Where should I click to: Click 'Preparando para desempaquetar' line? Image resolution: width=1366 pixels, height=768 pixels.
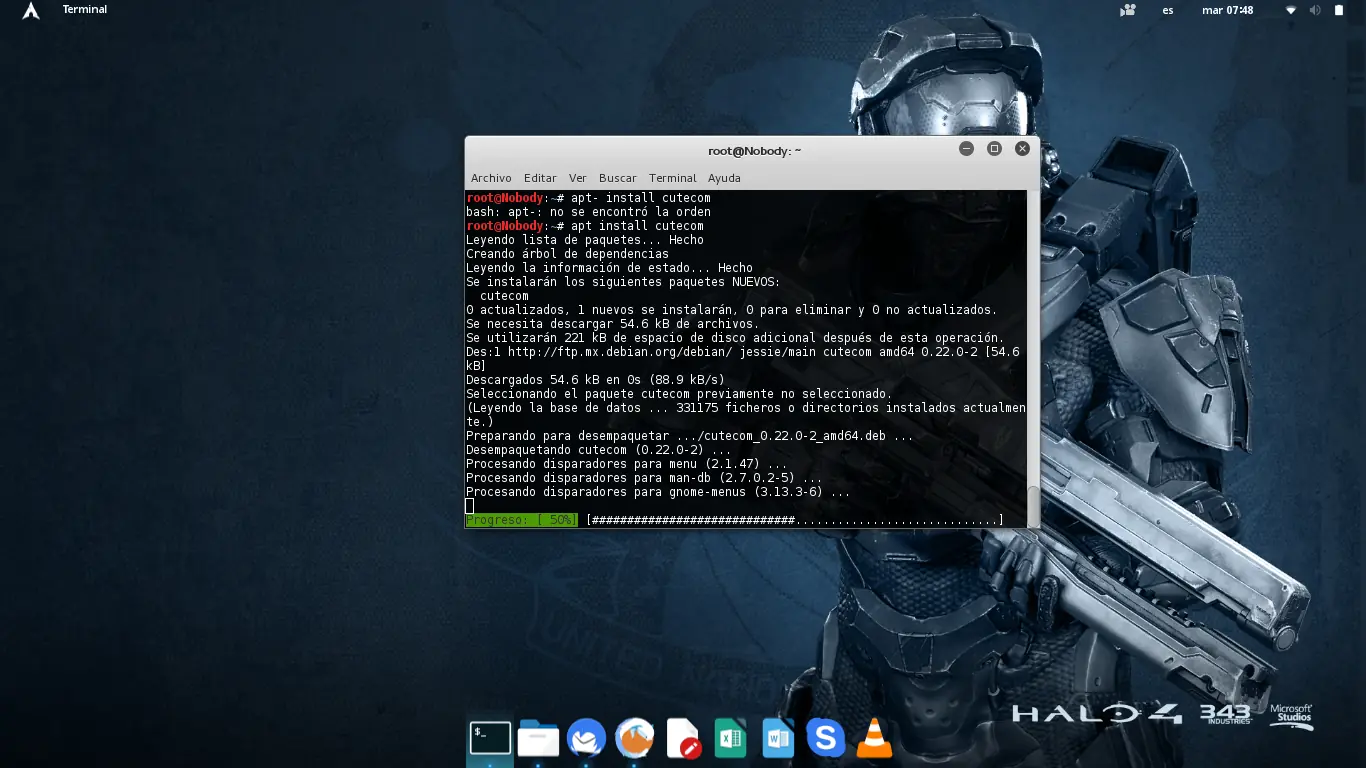(689, 436)
